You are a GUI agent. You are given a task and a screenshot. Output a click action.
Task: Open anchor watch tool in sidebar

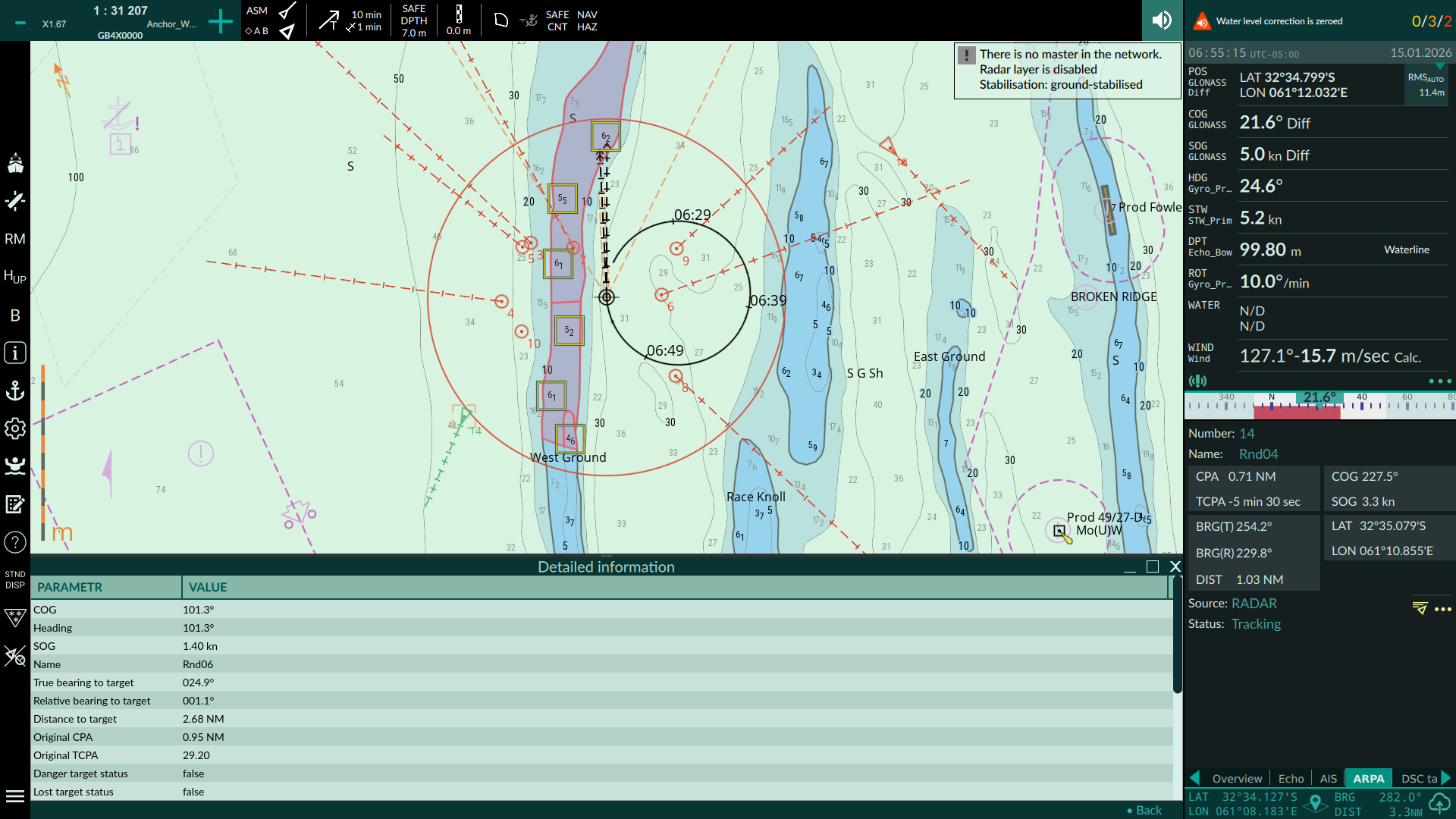pyautogui.click(x=15, y=391)
